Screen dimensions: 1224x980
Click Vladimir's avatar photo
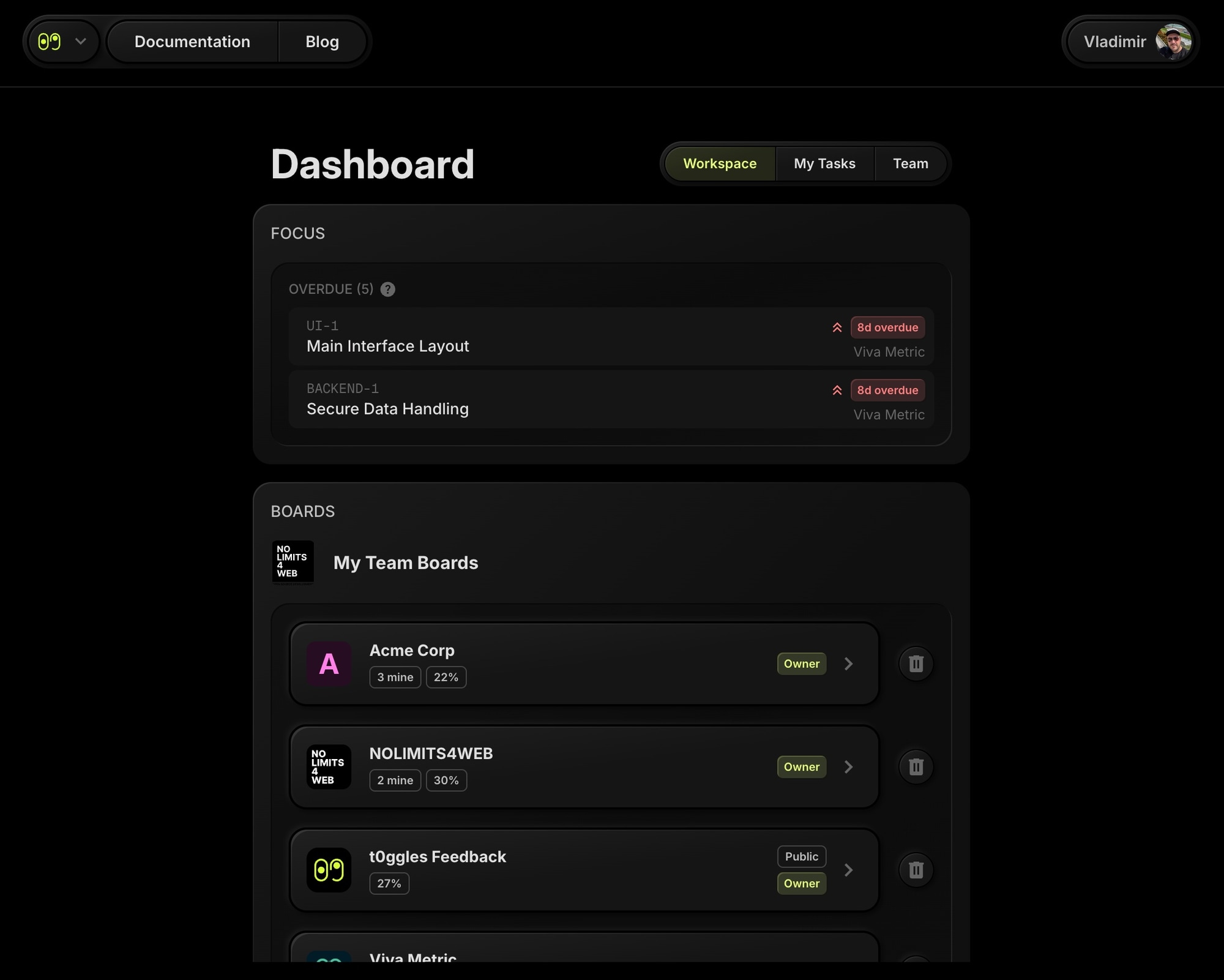1173,42
